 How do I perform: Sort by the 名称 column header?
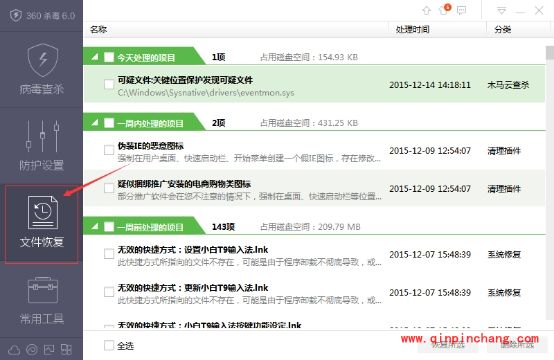point(98,29)
